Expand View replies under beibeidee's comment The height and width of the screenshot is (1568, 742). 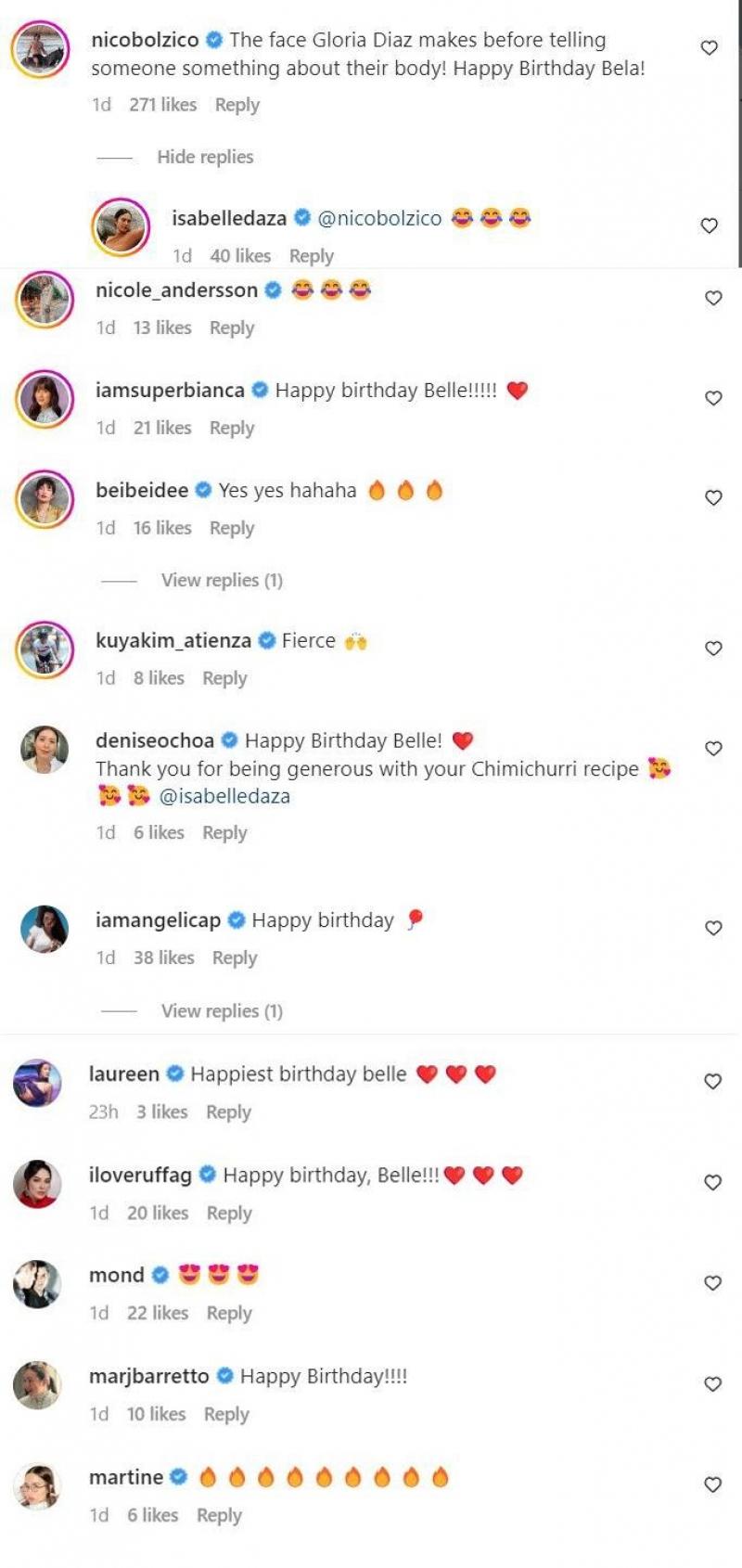(x=222, y=580)
